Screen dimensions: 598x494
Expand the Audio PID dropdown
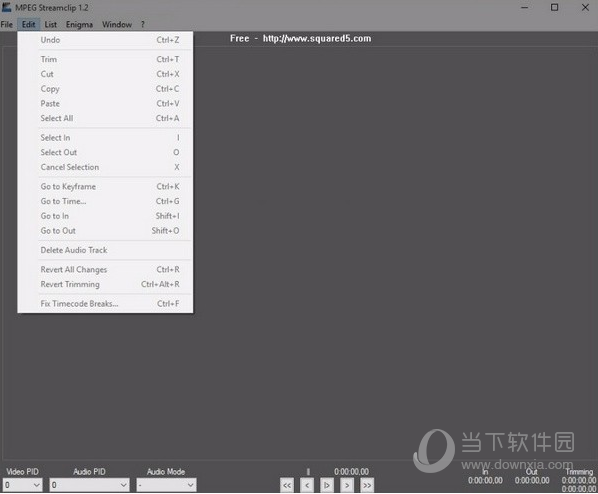tap(90, 485)
